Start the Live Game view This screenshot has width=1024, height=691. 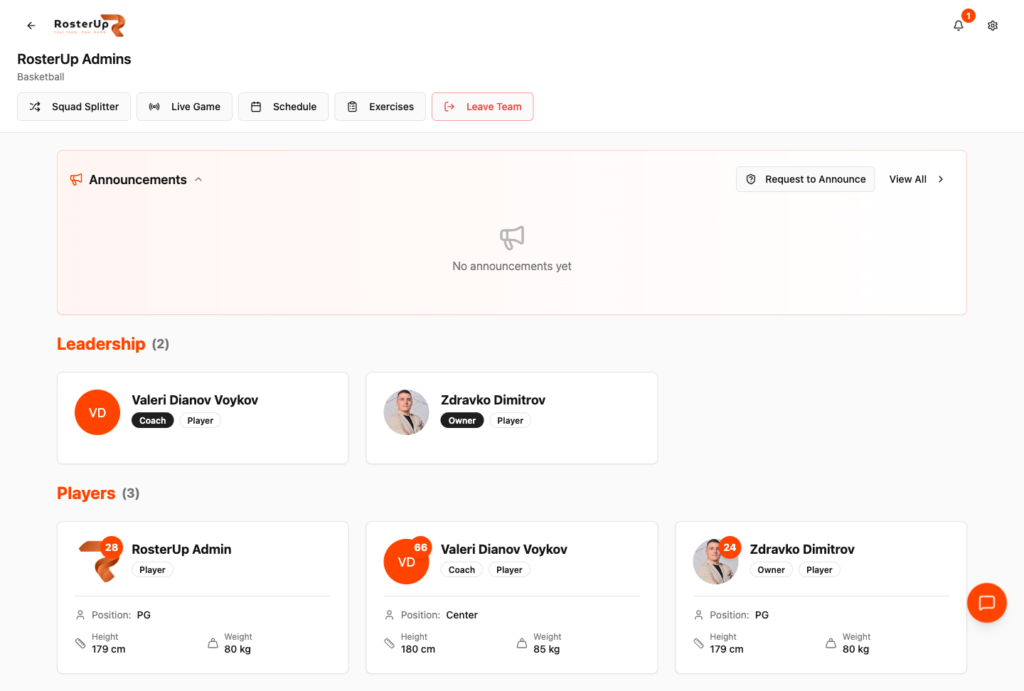(x=184, y=106)
